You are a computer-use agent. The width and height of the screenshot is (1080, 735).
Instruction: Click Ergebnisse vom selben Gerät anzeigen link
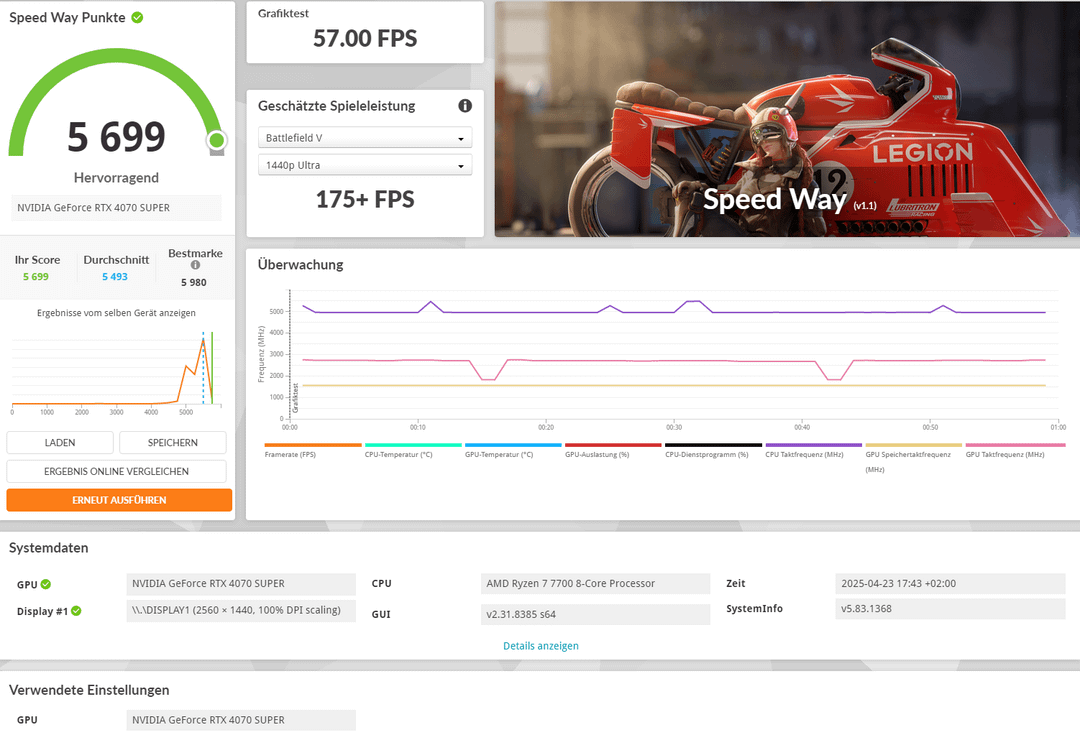pyautogui.click(x=116, y=313)
